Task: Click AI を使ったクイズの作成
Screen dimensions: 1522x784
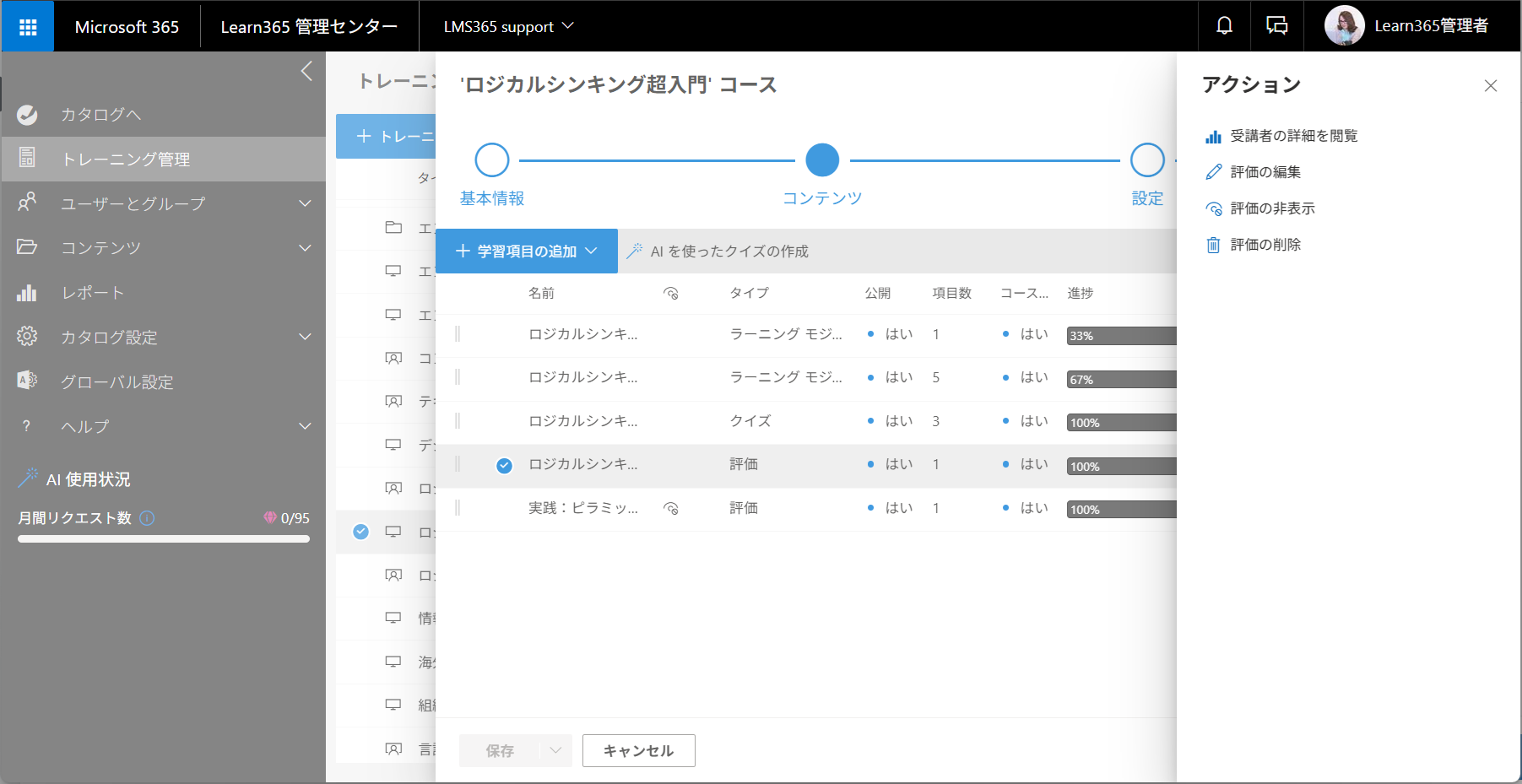Action: tap(718, 251)
